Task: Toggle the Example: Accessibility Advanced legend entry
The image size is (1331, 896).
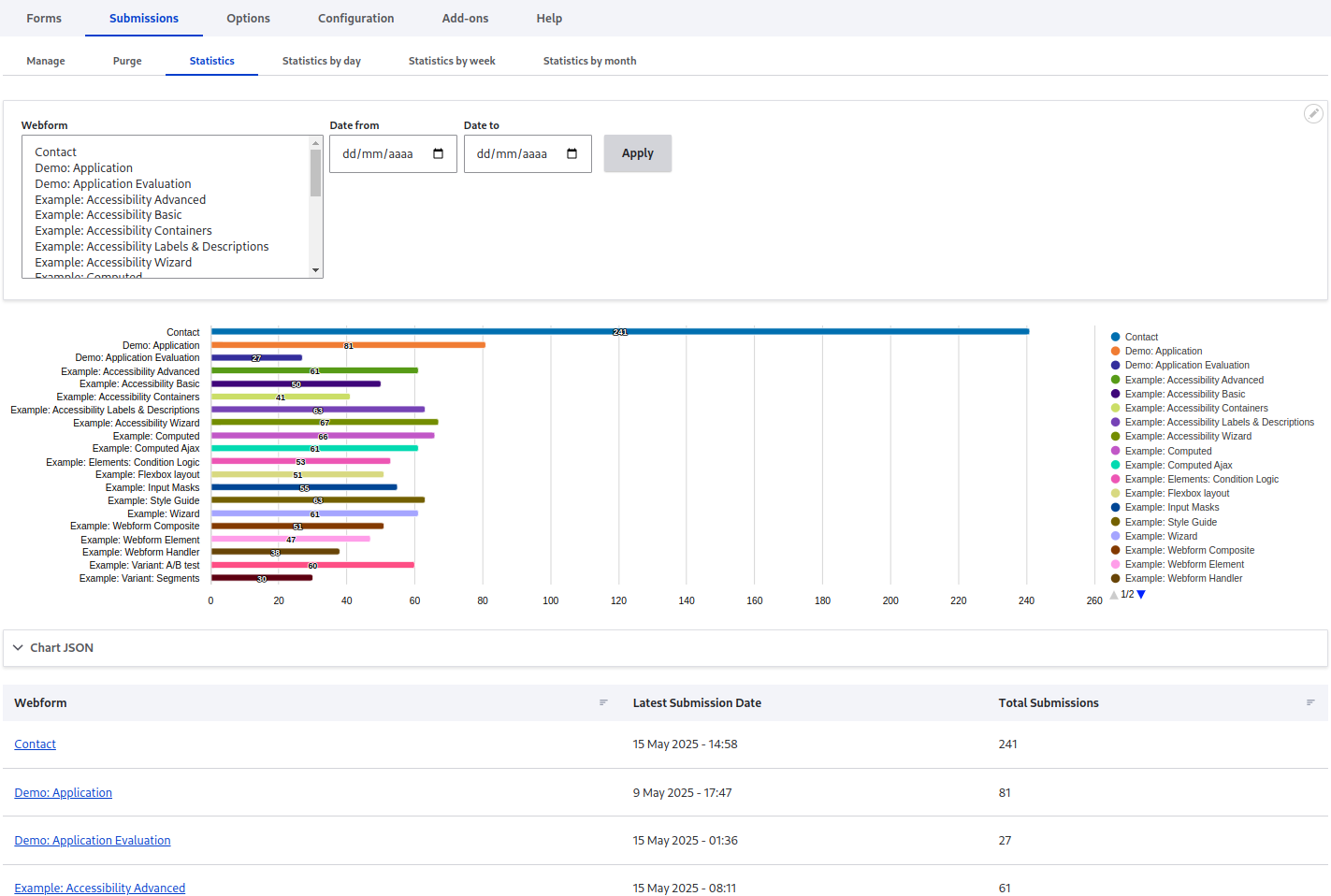Action: pyautogui.click(x=1187, y=380)
